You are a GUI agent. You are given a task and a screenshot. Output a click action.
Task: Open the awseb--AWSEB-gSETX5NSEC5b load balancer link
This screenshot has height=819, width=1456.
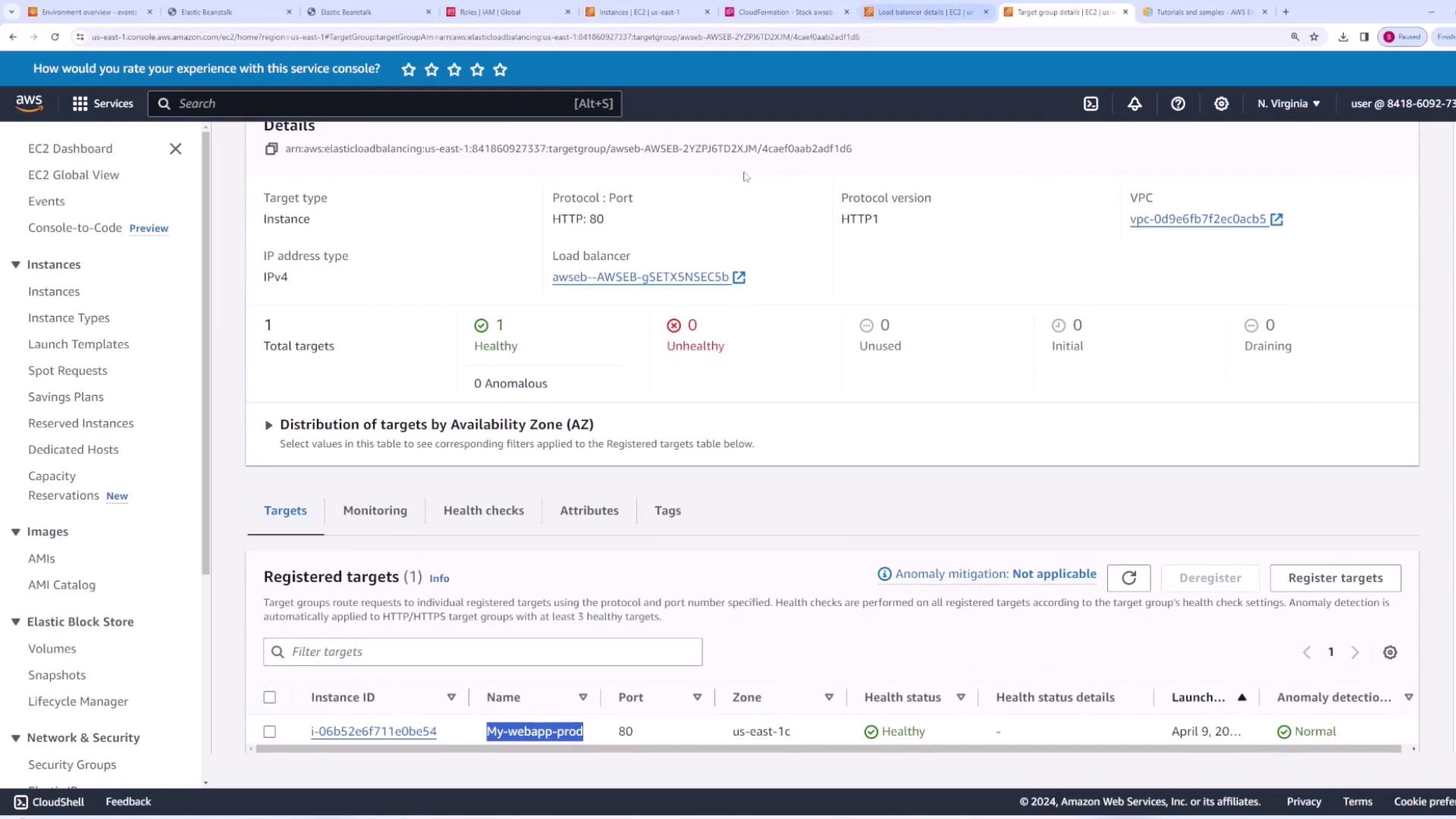[x=640, y=278]
